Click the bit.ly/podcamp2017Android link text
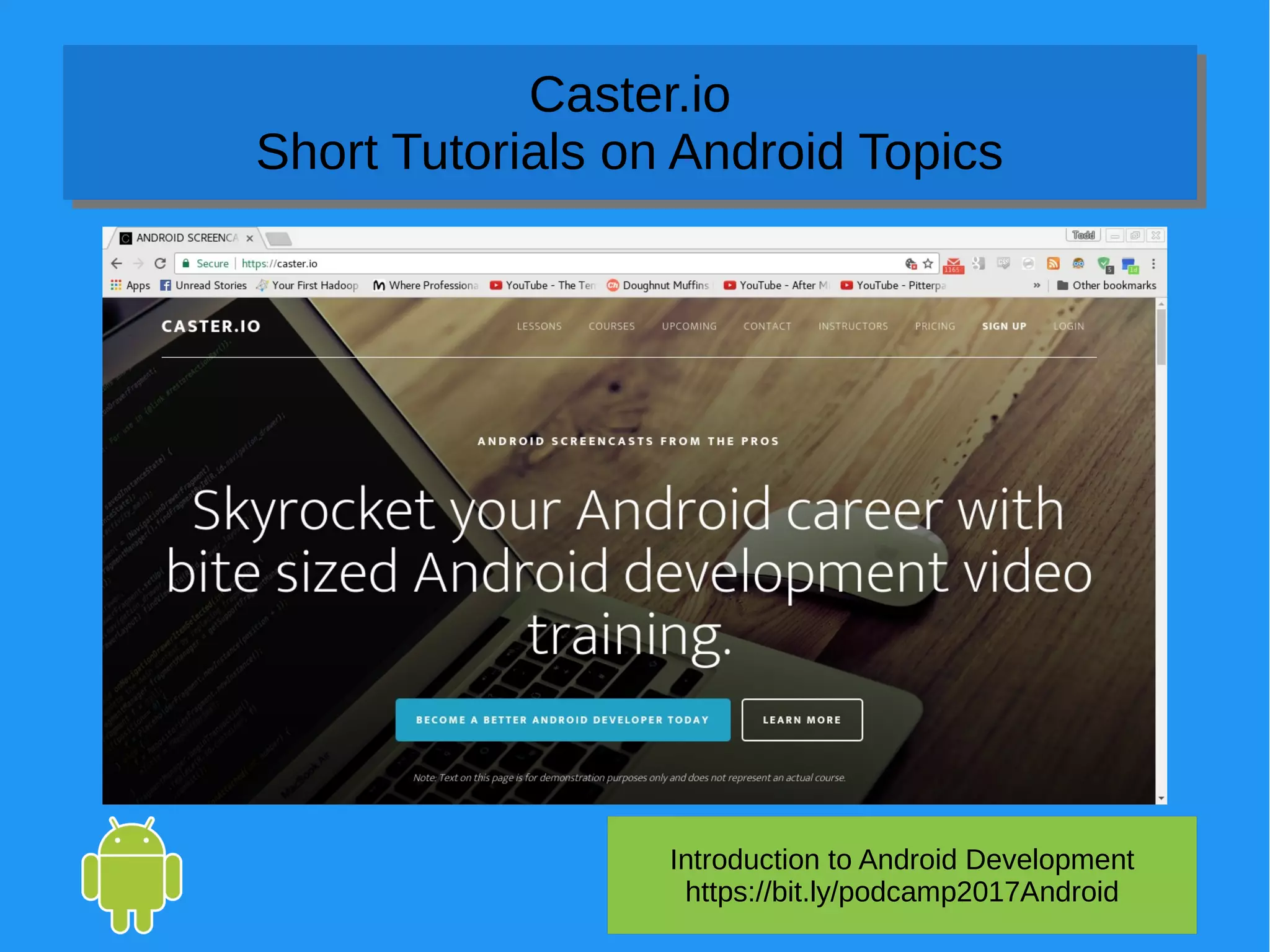The image size is (1270, 952). pos(902,892)
